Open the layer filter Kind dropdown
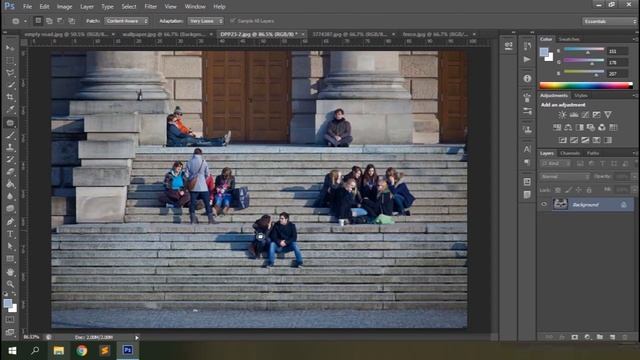Image resolution: width=640 pixels, height=360 pixels. coord(556,164)
